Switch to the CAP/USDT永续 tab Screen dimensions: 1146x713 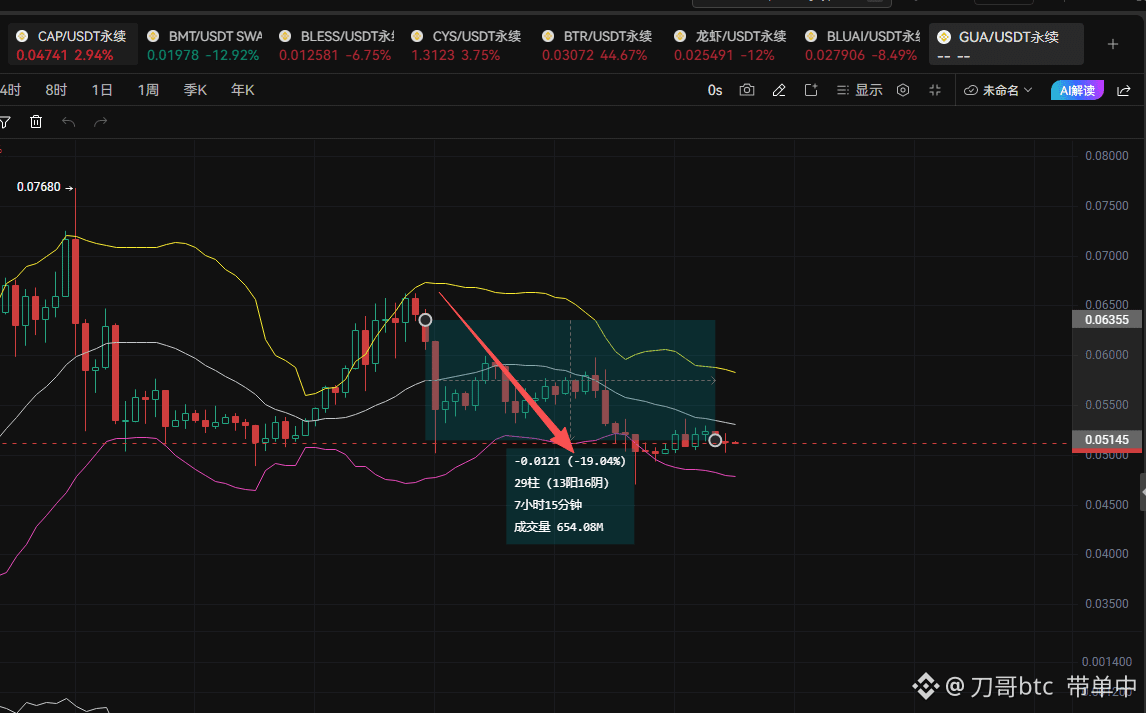[x=72, y=45]
